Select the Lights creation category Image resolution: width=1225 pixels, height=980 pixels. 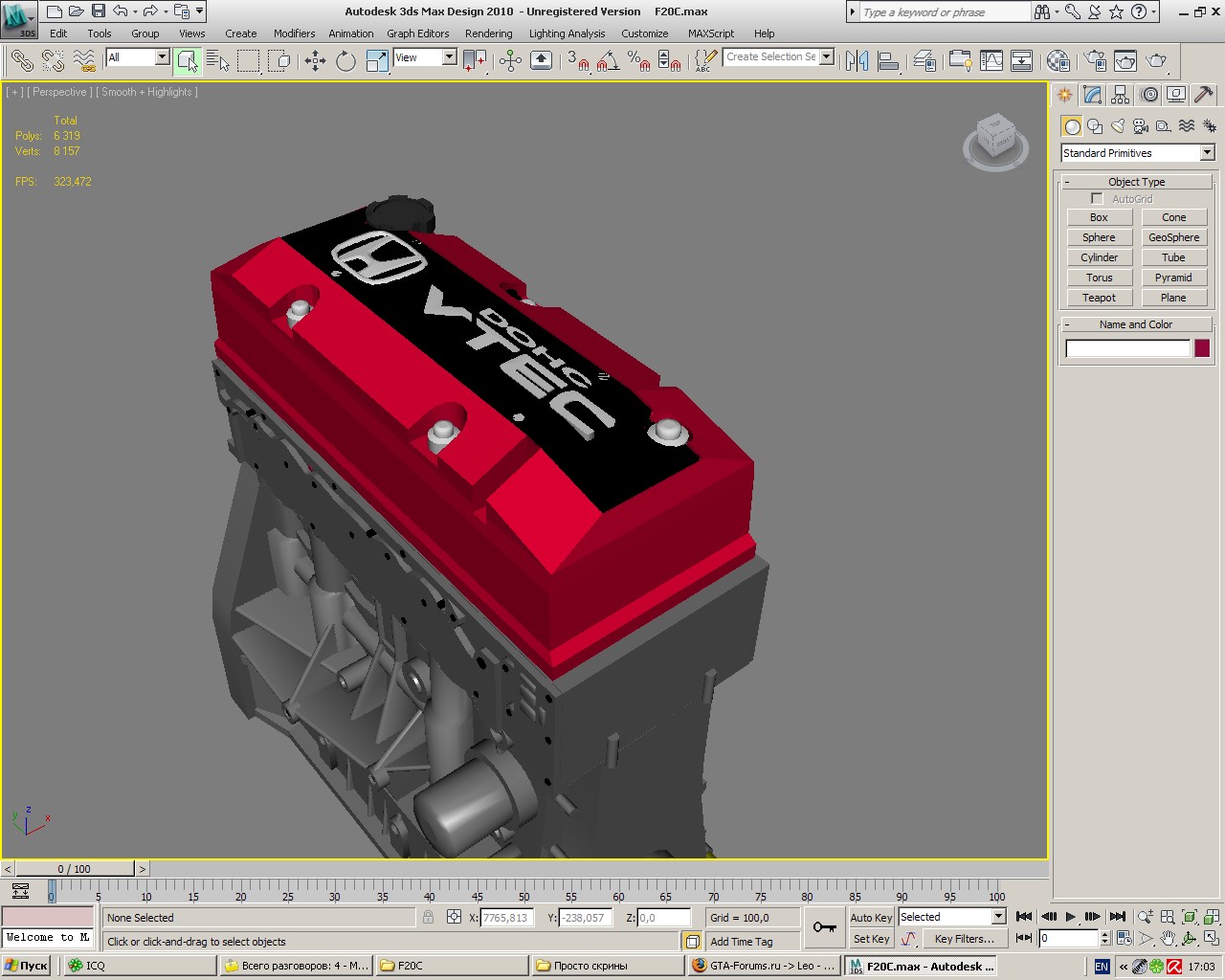(1118, 126)
